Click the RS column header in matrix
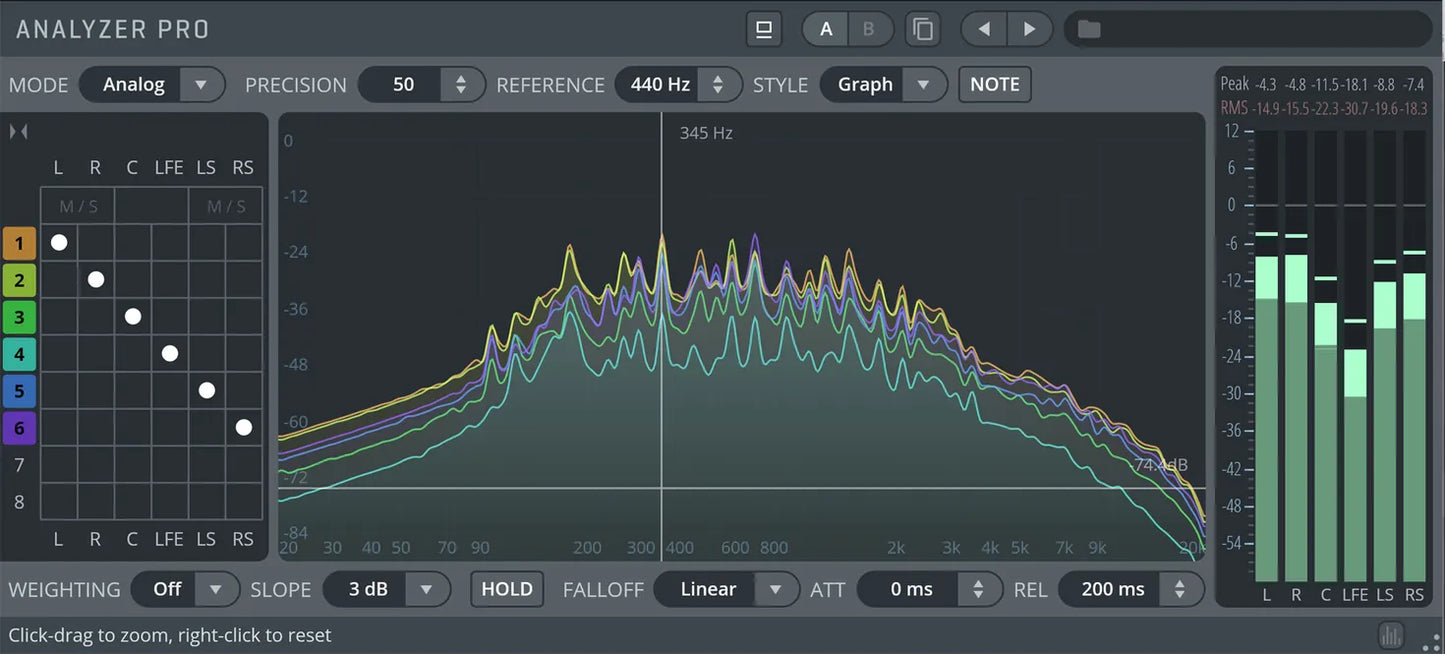Image resolution: width=1445 pixels, height=654 pixels. (x=243, y=168)
